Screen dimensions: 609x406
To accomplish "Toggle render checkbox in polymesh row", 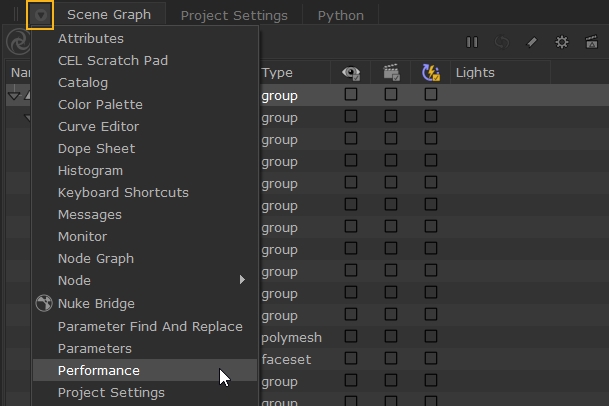I will 391,338.
